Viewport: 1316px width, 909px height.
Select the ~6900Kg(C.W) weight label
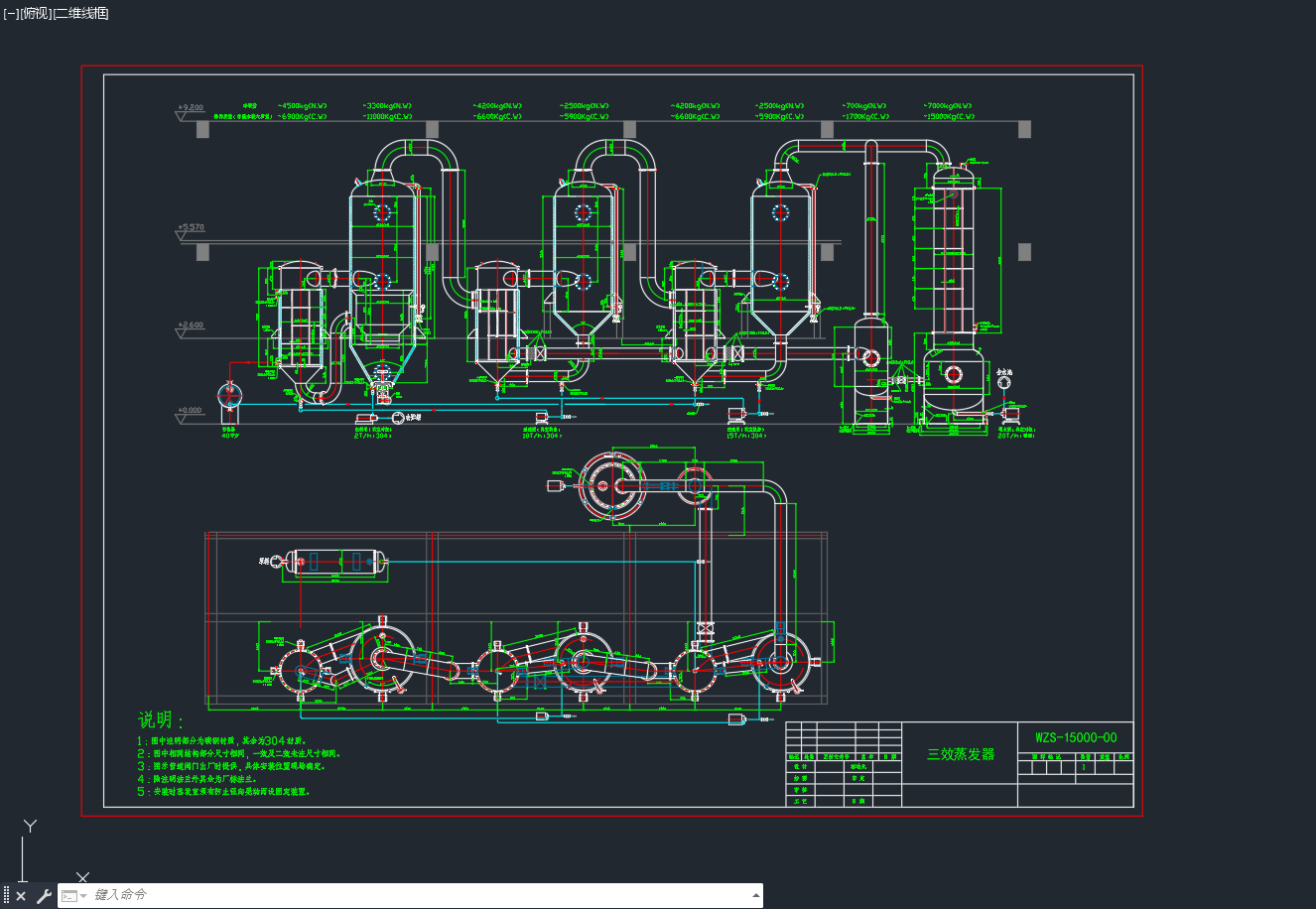pos(303,116)
